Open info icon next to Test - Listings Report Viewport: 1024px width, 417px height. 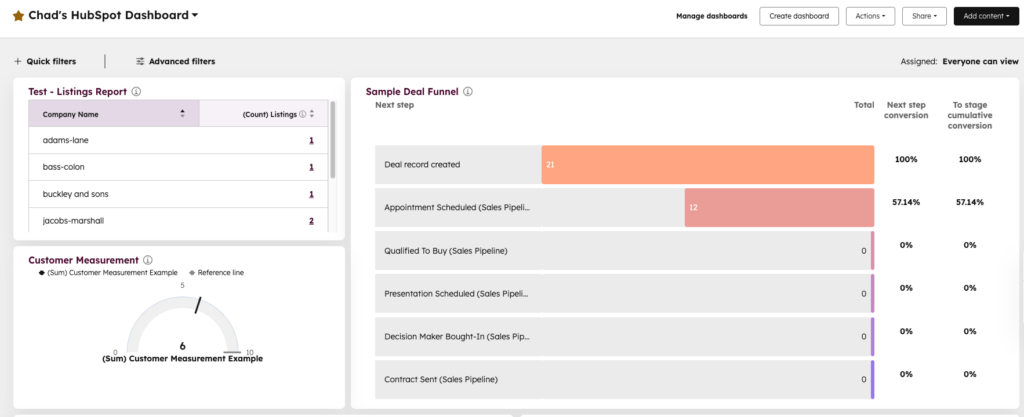click(136, 92)
